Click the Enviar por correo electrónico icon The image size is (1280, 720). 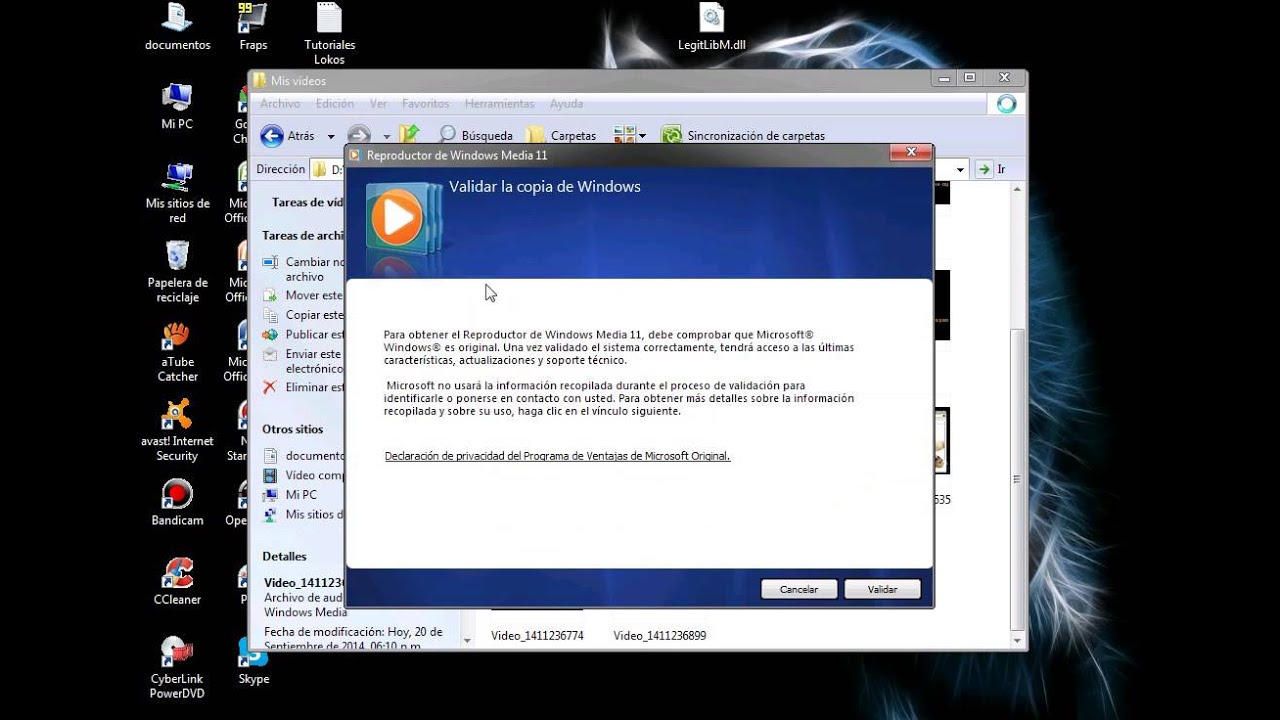tap(270, 354)
